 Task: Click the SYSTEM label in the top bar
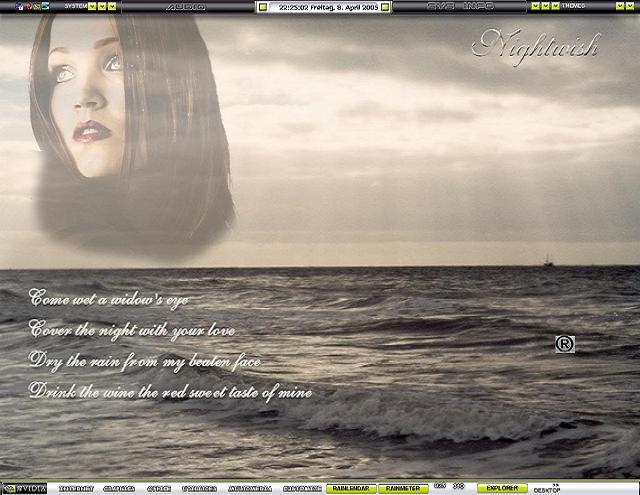pos(76,6)
